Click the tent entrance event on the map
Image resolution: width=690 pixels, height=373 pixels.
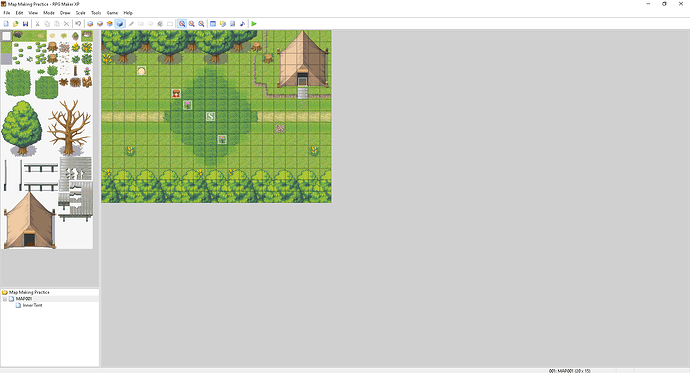302,82
